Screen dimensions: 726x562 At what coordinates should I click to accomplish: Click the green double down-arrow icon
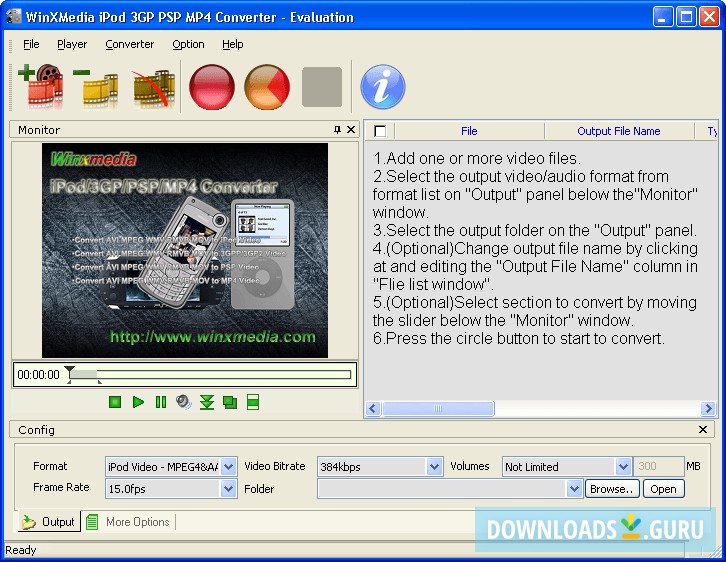pos(207,402)
